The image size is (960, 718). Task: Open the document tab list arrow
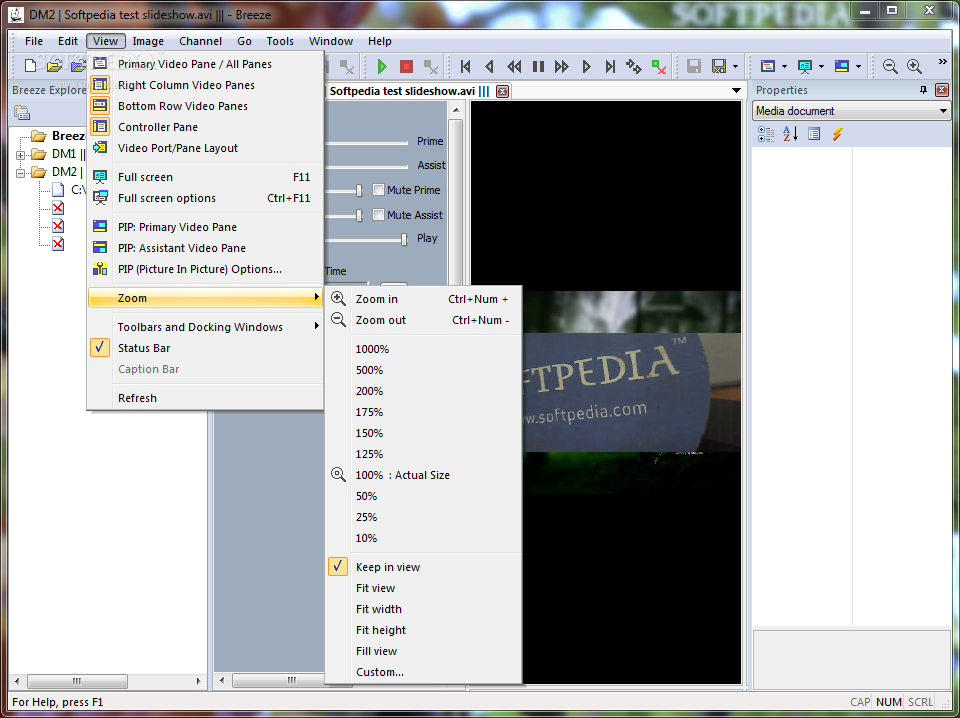point(737,91)
